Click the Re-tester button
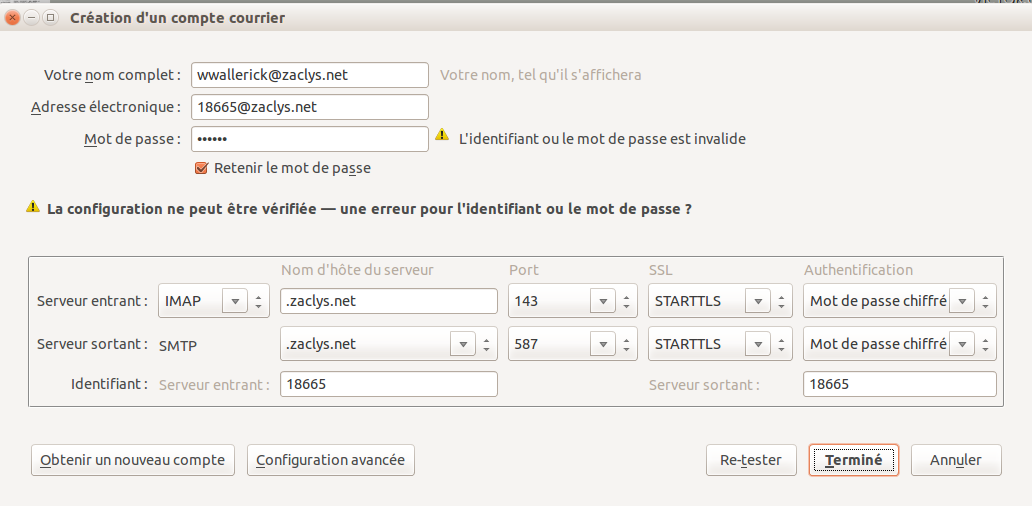 point(750,460)
